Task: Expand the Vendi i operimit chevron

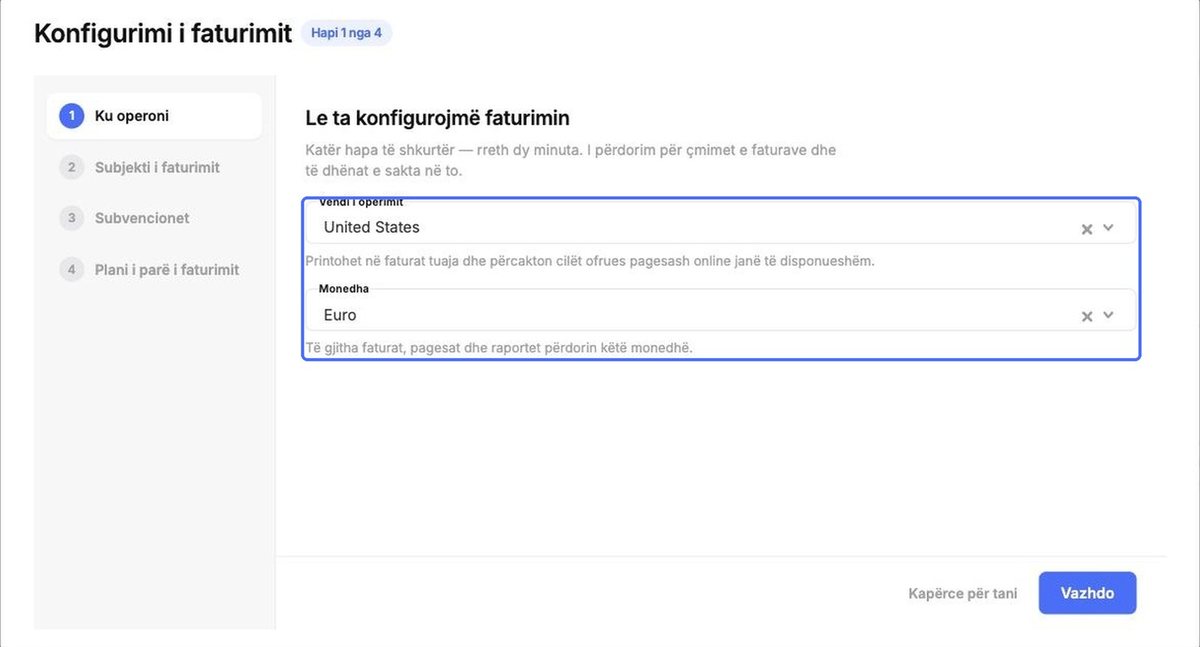Action: (1108, 228)
